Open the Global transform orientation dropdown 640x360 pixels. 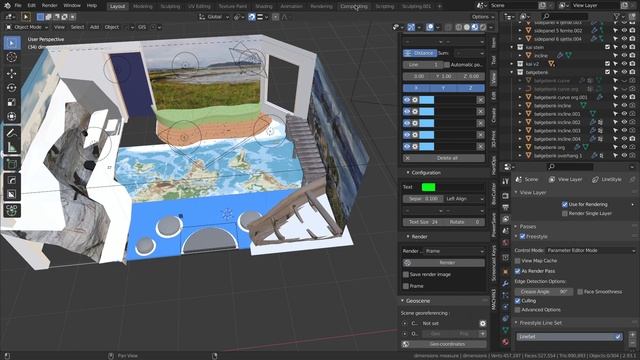click(x=214, y=17)
